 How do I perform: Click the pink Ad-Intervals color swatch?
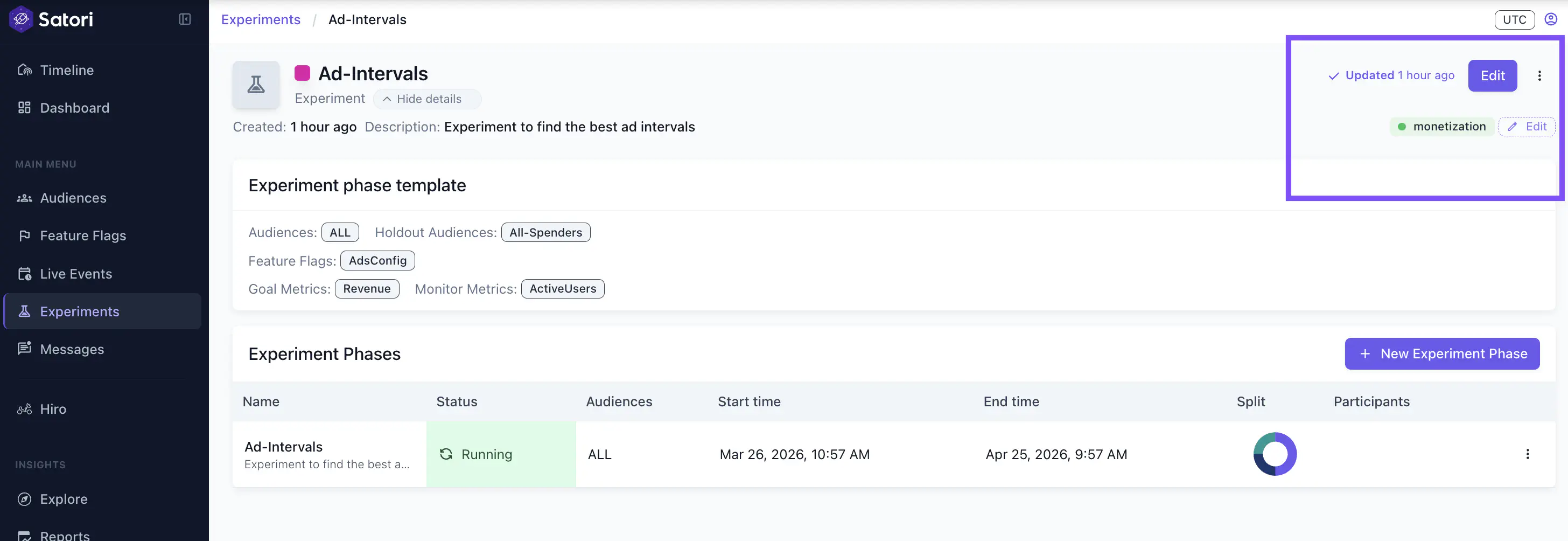pyautogui.click(x=302, y=74)
